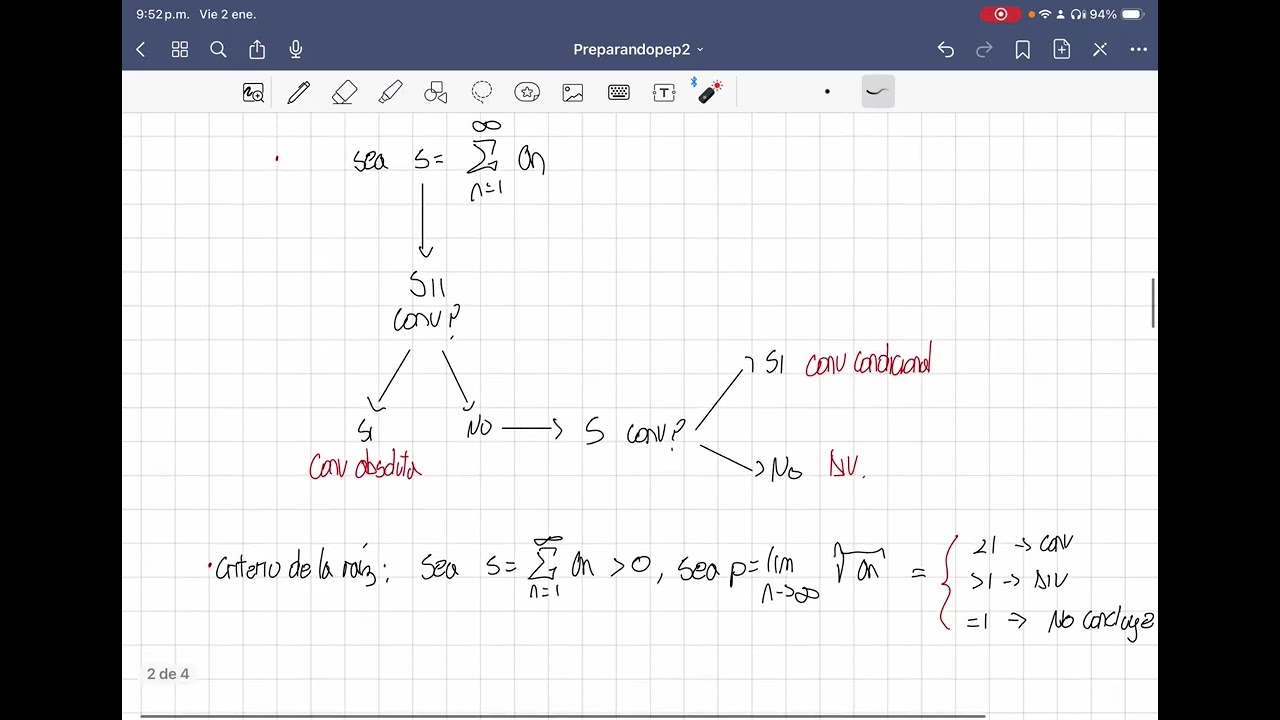This screenshot has width=1280, height=720.
Task: Tap the share/export icon
Action: coord(257,49)
